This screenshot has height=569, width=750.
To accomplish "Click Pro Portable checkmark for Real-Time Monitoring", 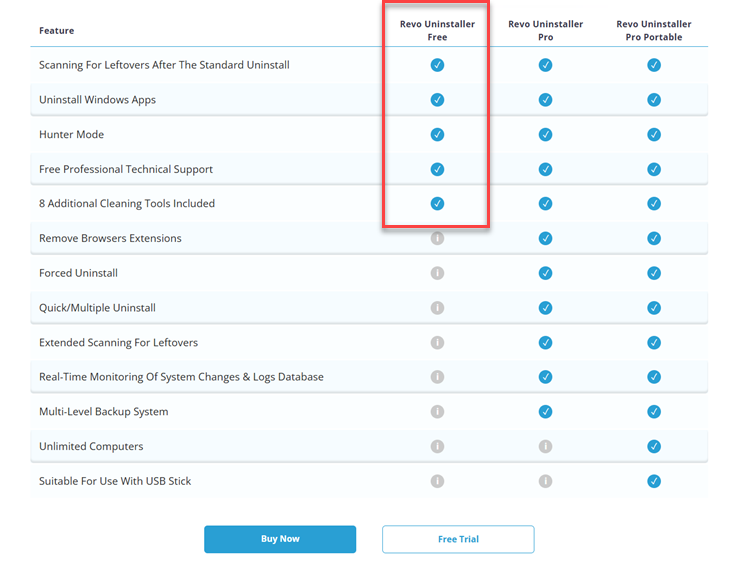I will point(654,377).
